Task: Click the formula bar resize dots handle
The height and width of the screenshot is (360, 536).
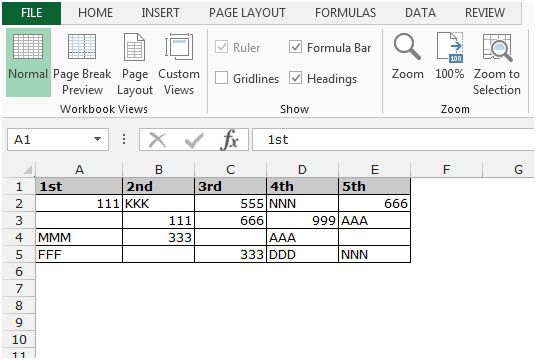Action: (x=124, y=139)
